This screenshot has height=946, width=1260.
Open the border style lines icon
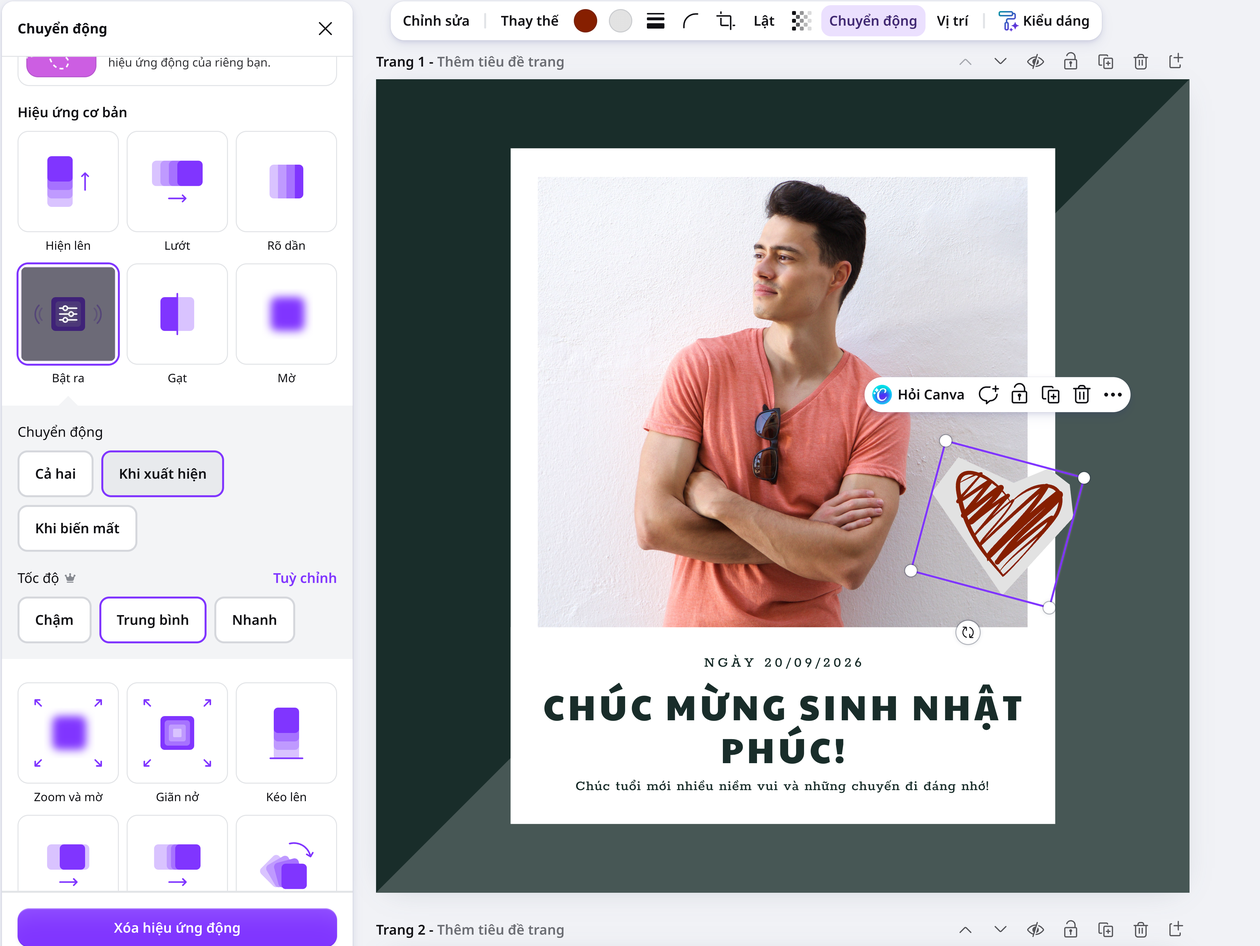coord(656,21)
